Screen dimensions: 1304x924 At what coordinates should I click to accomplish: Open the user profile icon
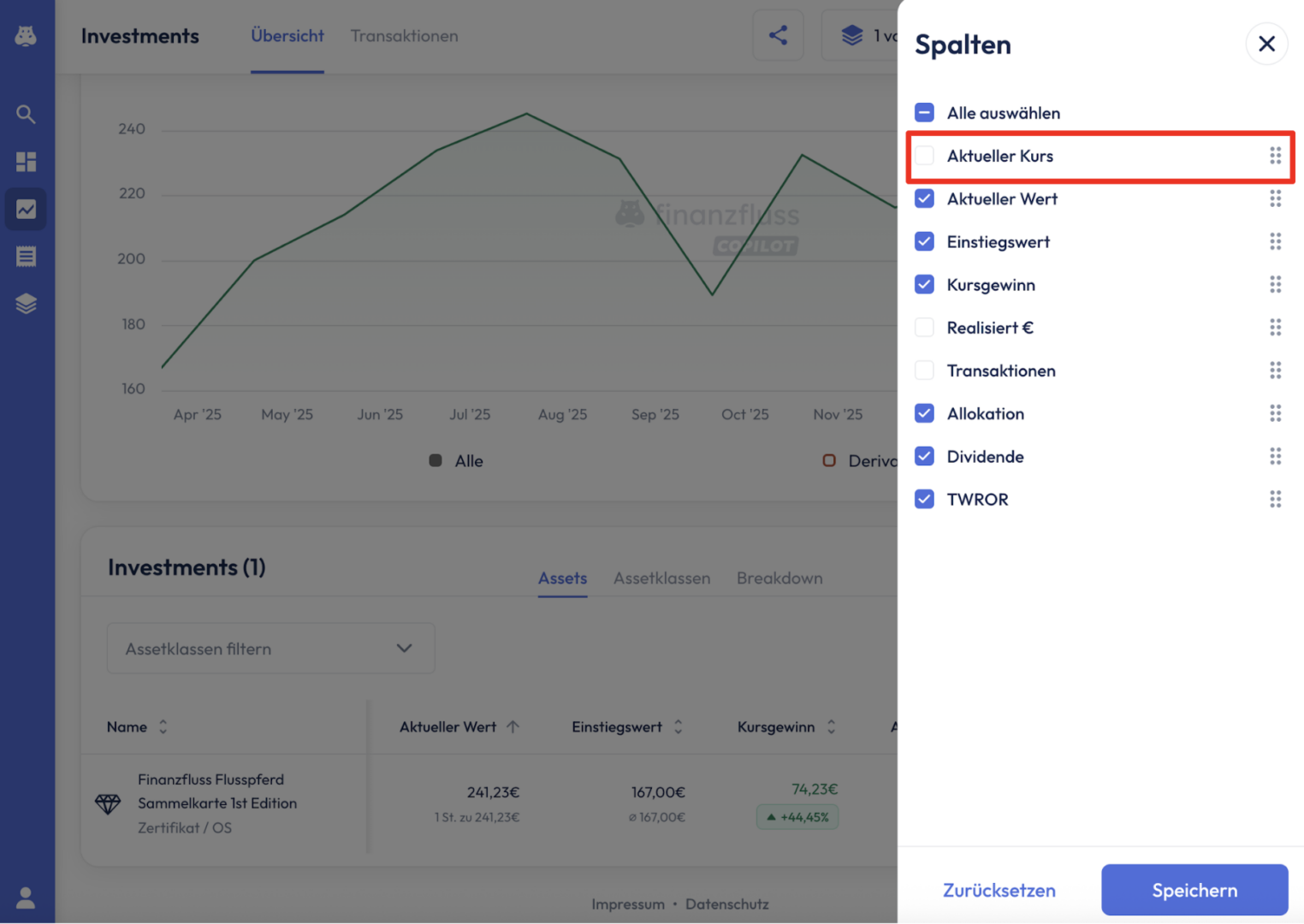(26, 897)
